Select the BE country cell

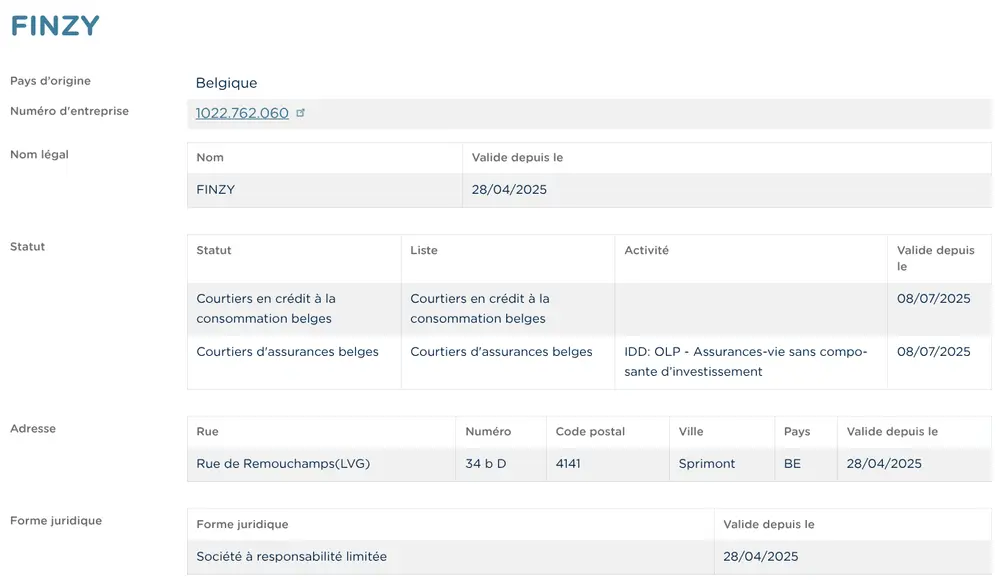792,464
